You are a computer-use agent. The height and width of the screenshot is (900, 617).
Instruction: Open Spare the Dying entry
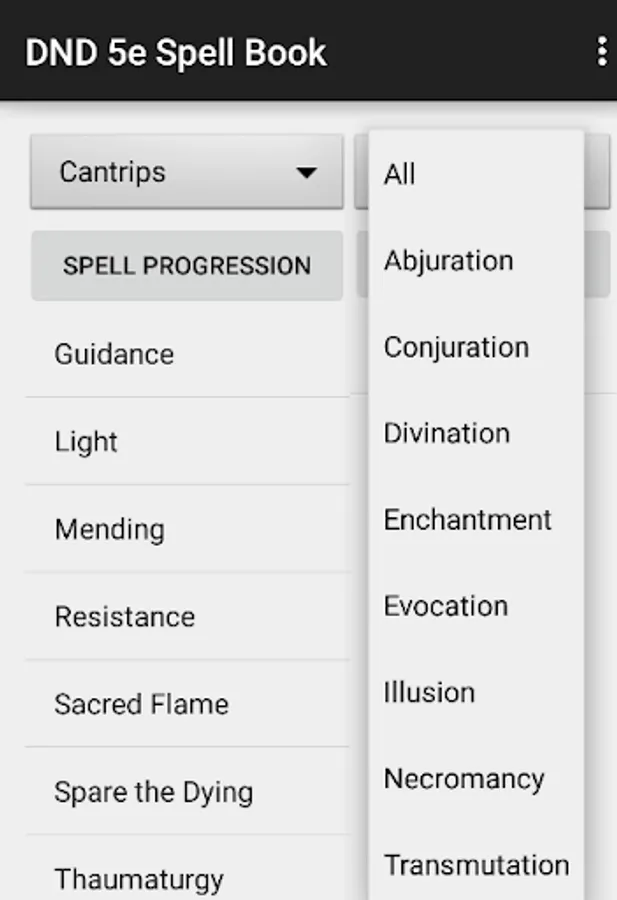pyautogui.click(x=188, y=792)
